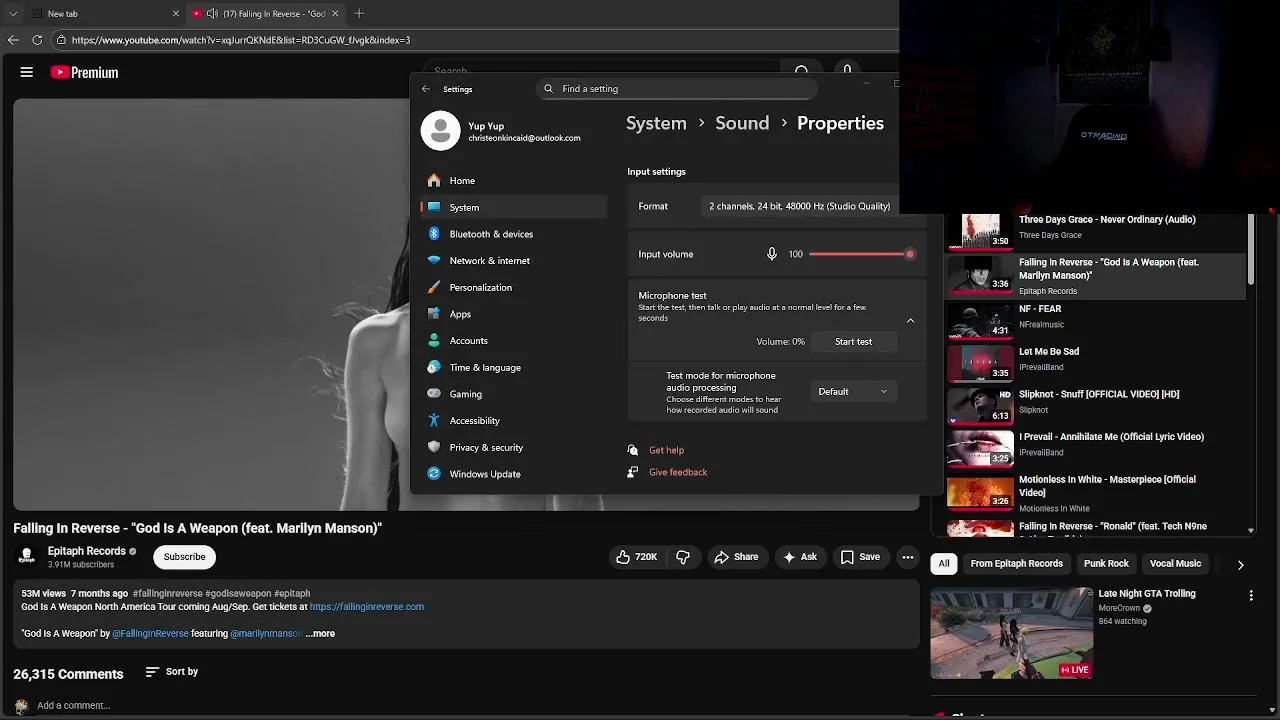Select the Punk Rock chip
This screenshot has height=720, width=1280.
coord(1106,564)
